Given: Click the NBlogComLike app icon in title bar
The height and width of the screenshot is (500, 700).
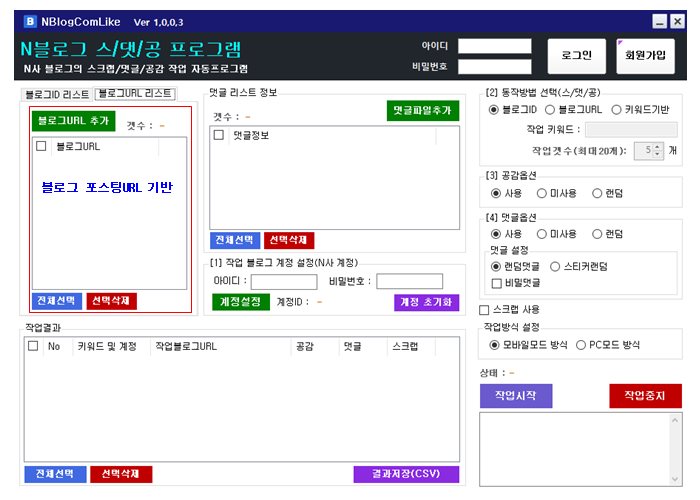Looking at the screenshot, I should (x=29, y=21).
